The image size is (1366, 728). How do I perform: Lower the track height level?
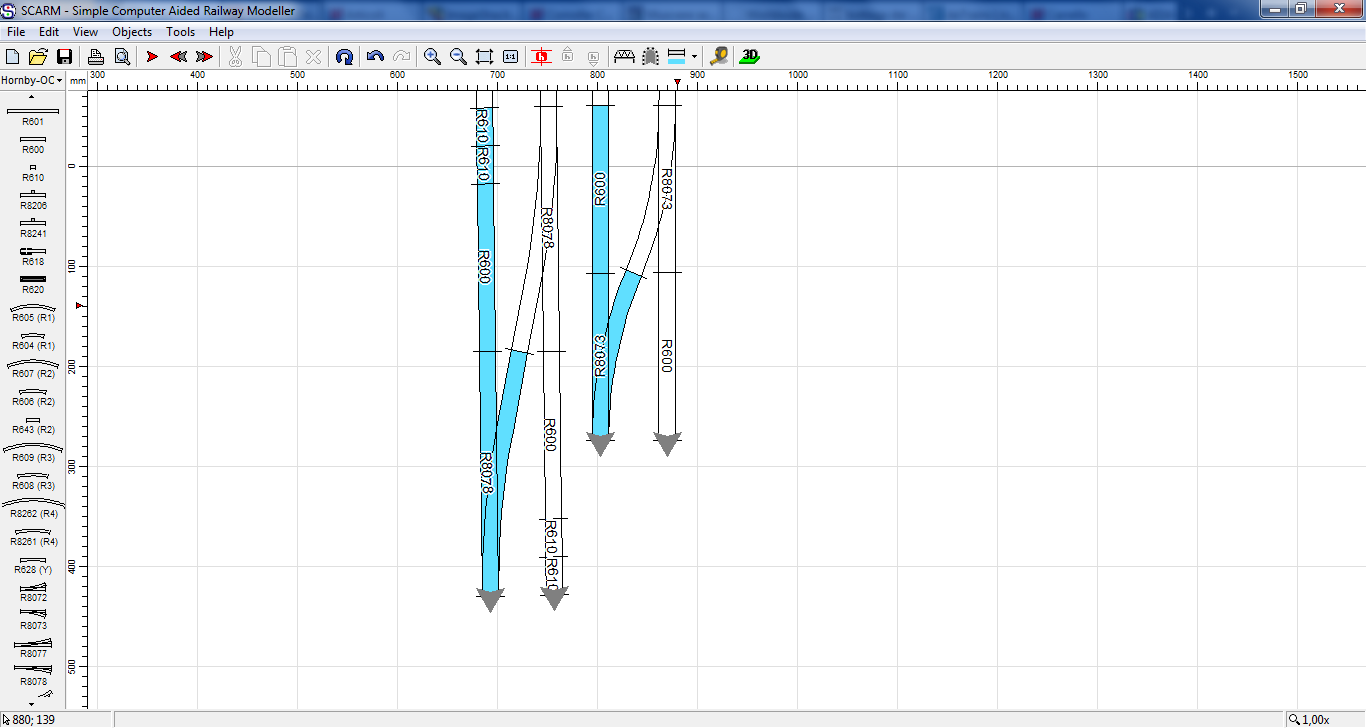593,57
